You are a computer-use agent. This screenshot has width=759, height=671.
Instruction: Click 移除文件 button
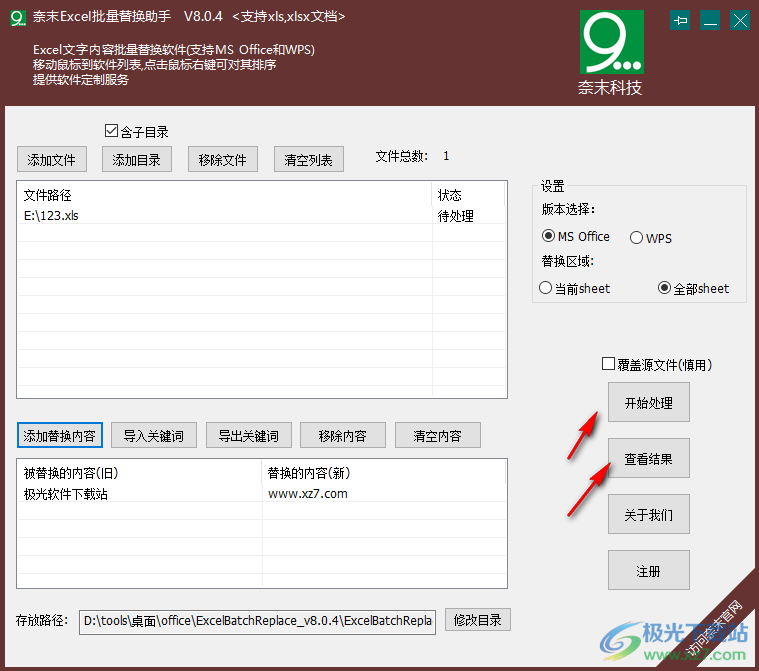coord(223,159)
